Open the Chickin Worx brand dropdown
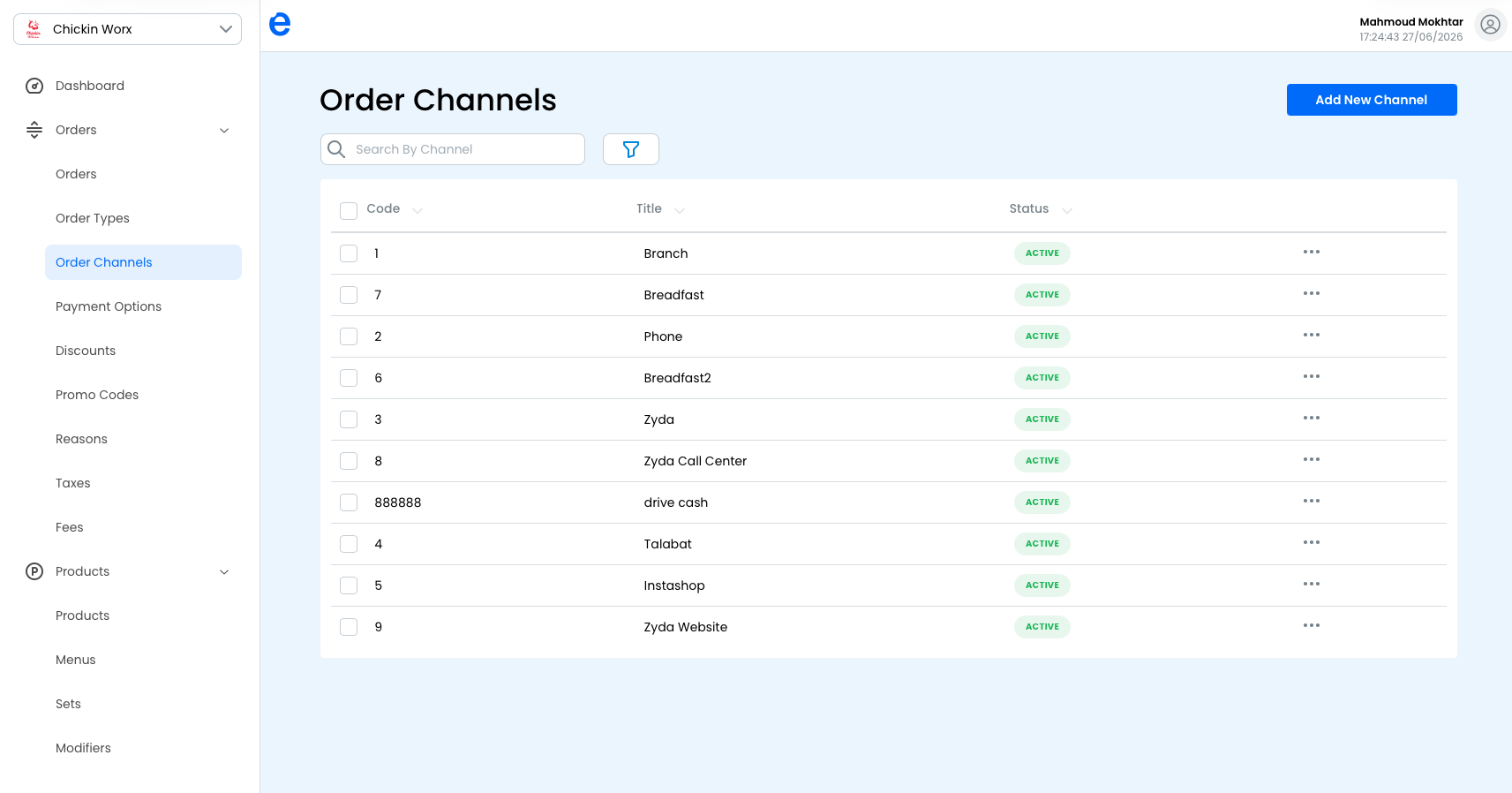This screenshot has height=793, width=1512. click(127, 29)
